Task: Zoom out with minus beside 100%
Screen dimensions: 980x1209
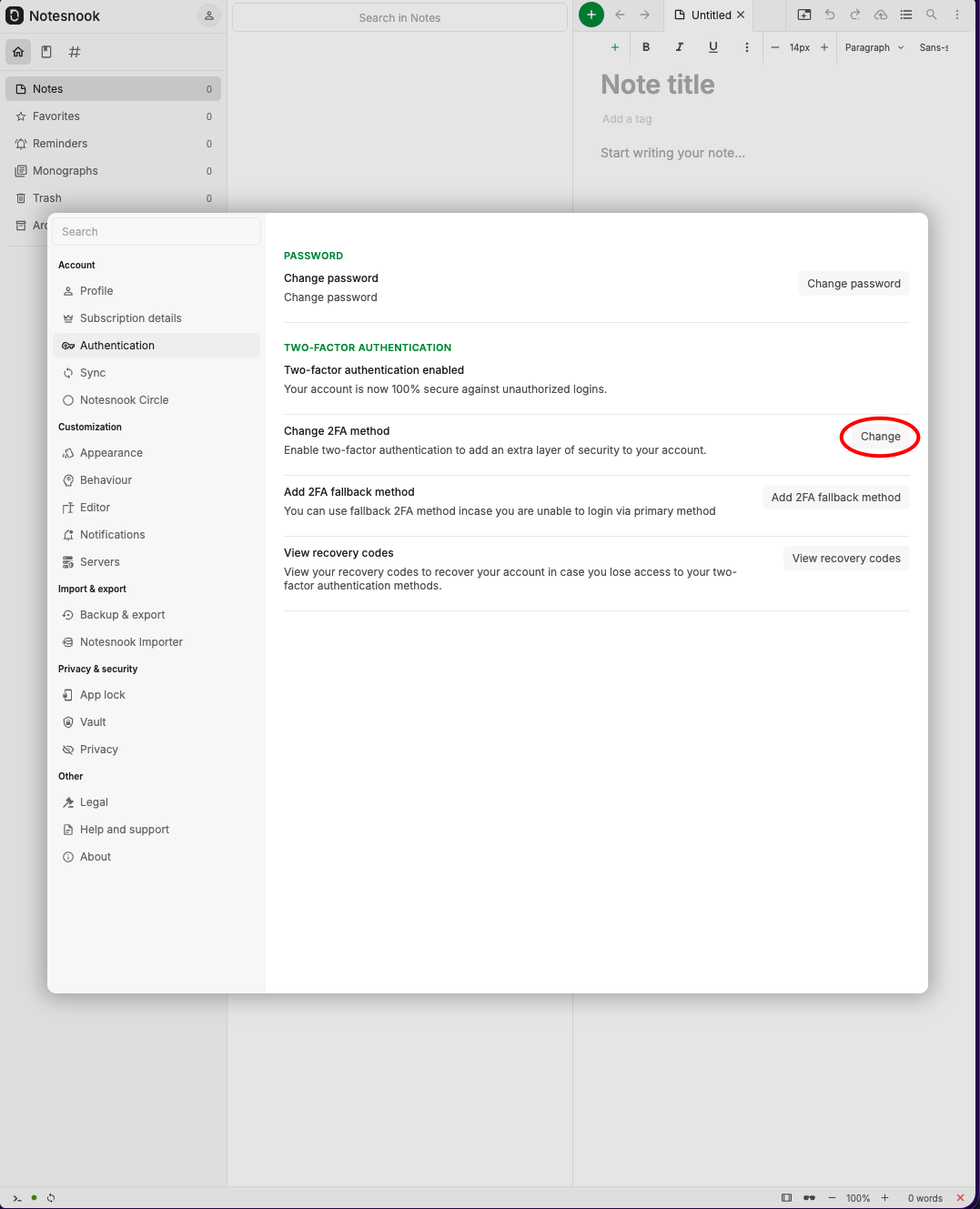Action: point(832,1198)
